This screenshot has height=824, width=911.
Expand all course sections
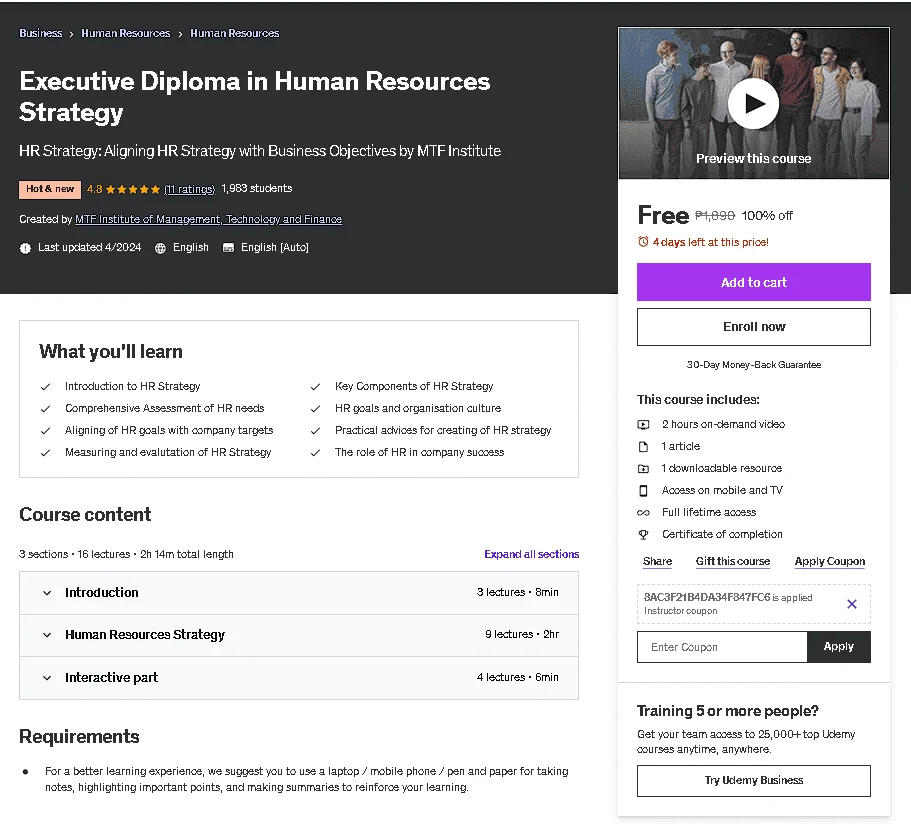[x=532, y=554]
